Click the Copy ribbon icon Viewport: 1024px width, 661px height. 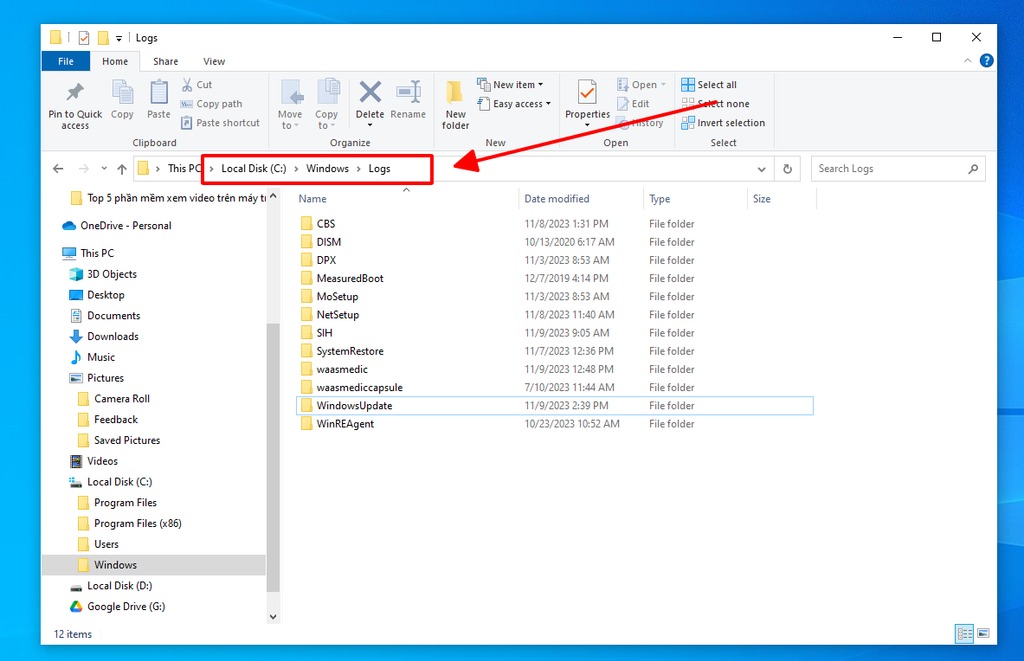pyautogui.click(x=122, y=93)
